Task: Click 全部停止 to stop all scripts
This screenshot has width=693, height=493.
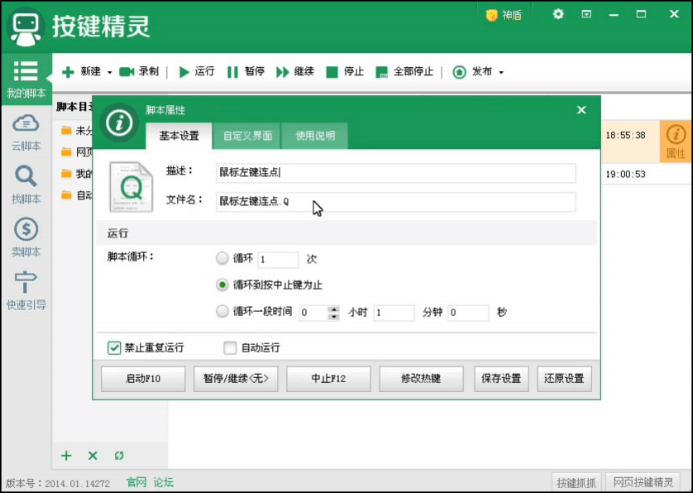Action: coord(404,72)
